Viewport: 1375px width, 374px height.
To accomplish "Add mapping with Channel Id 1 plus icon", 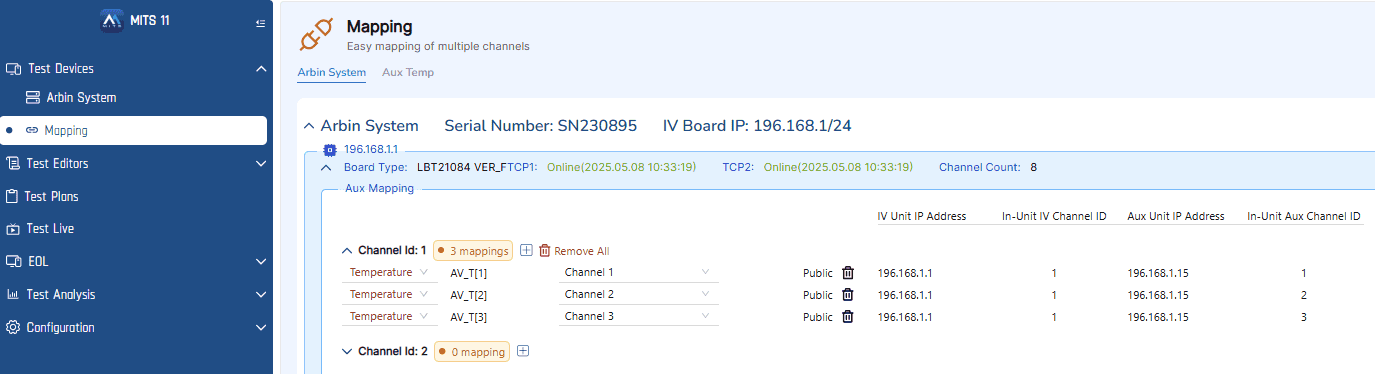I will pyautogui.click(x=526, y=250).
